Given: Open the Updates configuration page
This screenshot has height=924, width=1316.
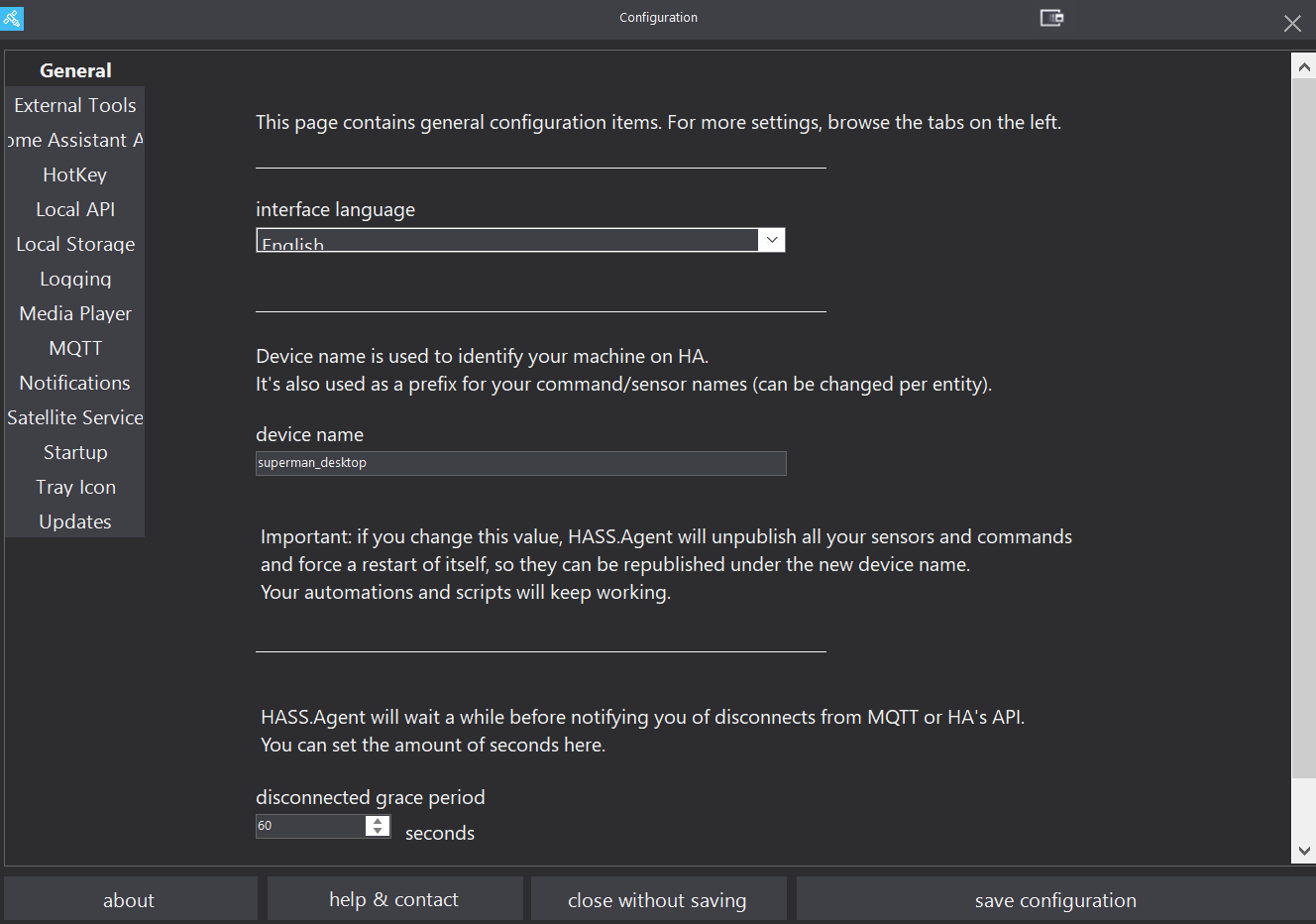Looking at the screenshot, I should tap(75, 520).
